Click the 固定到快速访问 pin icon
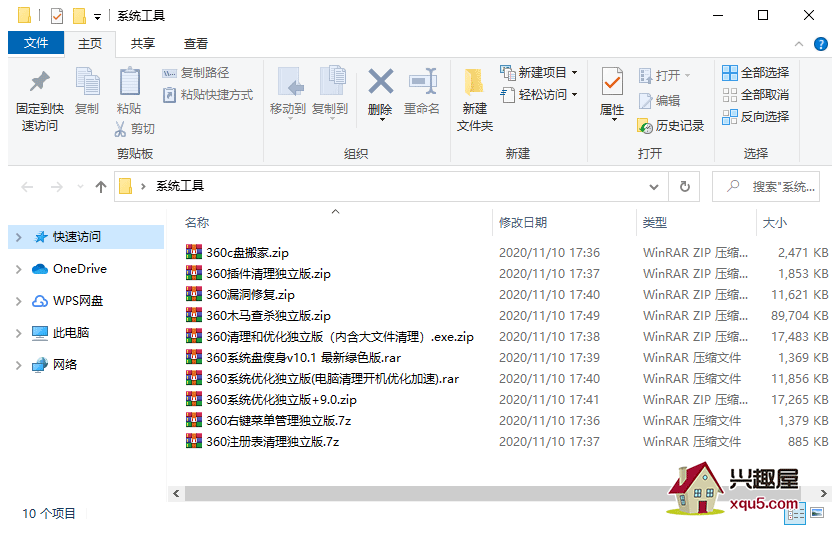This screenshot has width=840, height=533. 40,82
